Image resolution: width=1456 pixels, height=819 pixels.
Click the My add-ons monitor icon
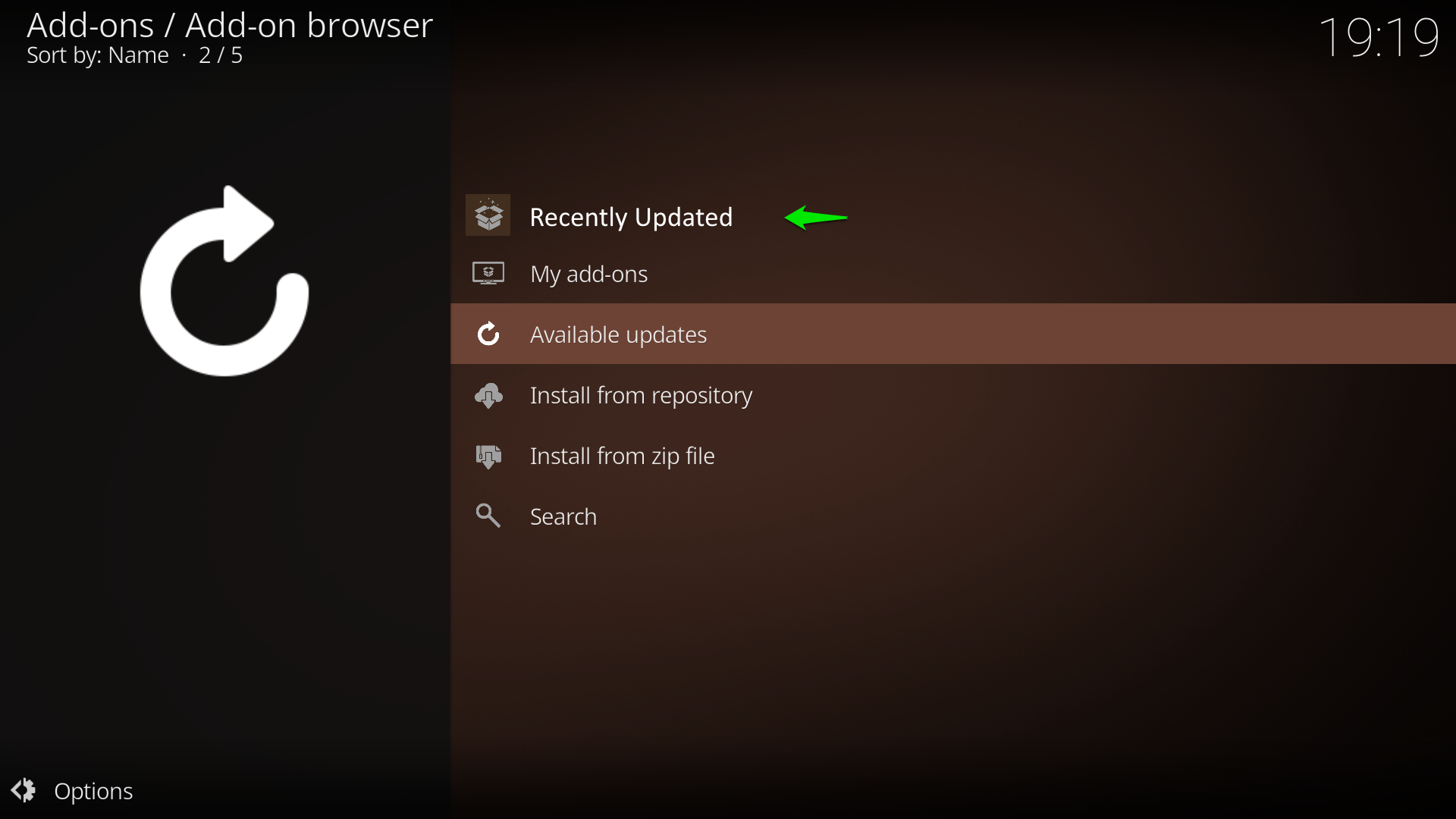pos(488,273)
